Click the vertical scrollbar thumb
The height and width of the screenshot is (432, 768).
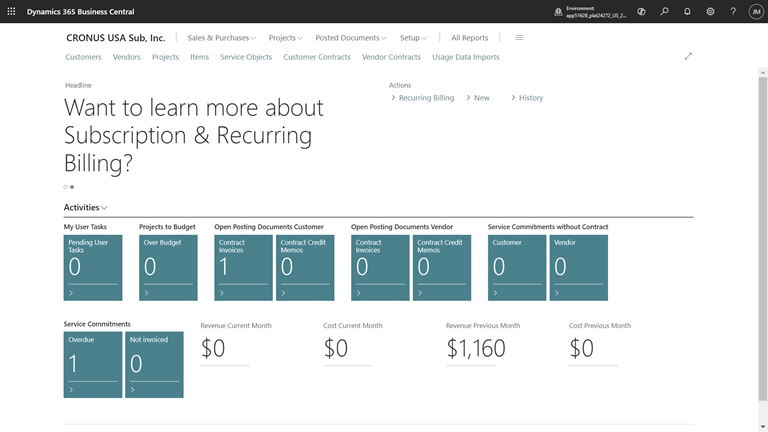pyautogui.click(x=763, y=239)
